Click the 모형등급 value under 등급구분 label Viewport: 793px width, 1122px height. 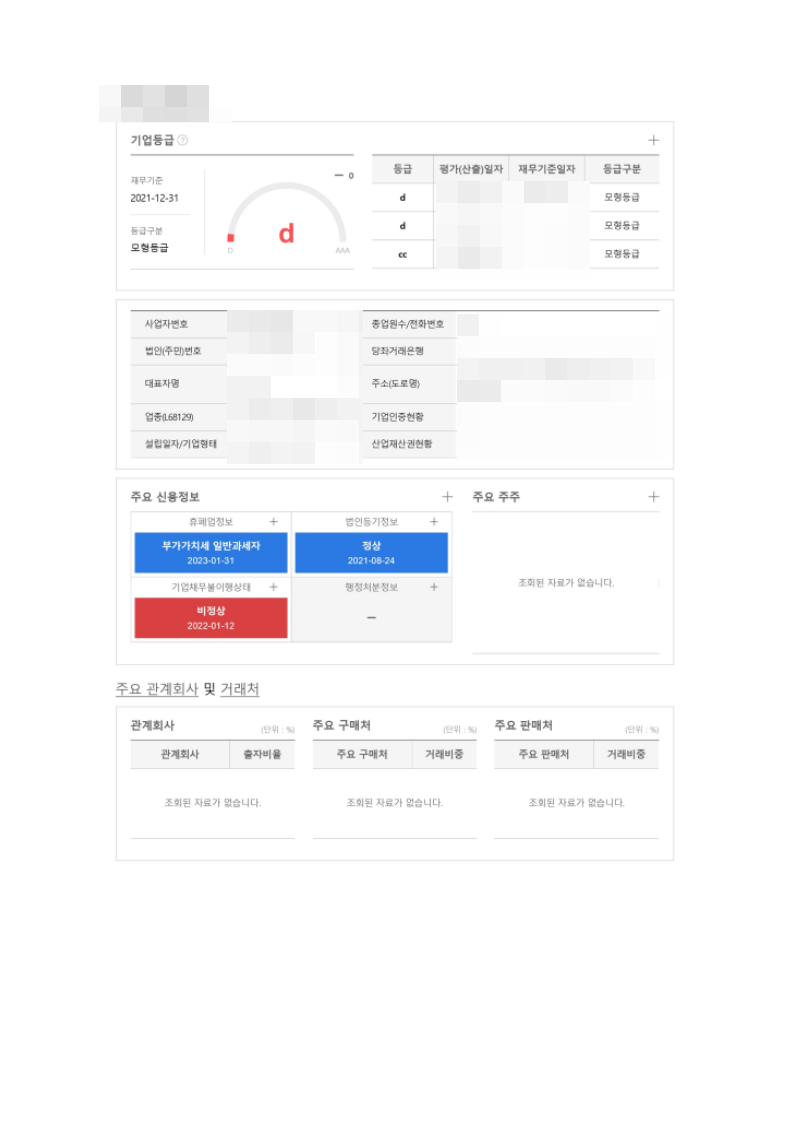150,248
